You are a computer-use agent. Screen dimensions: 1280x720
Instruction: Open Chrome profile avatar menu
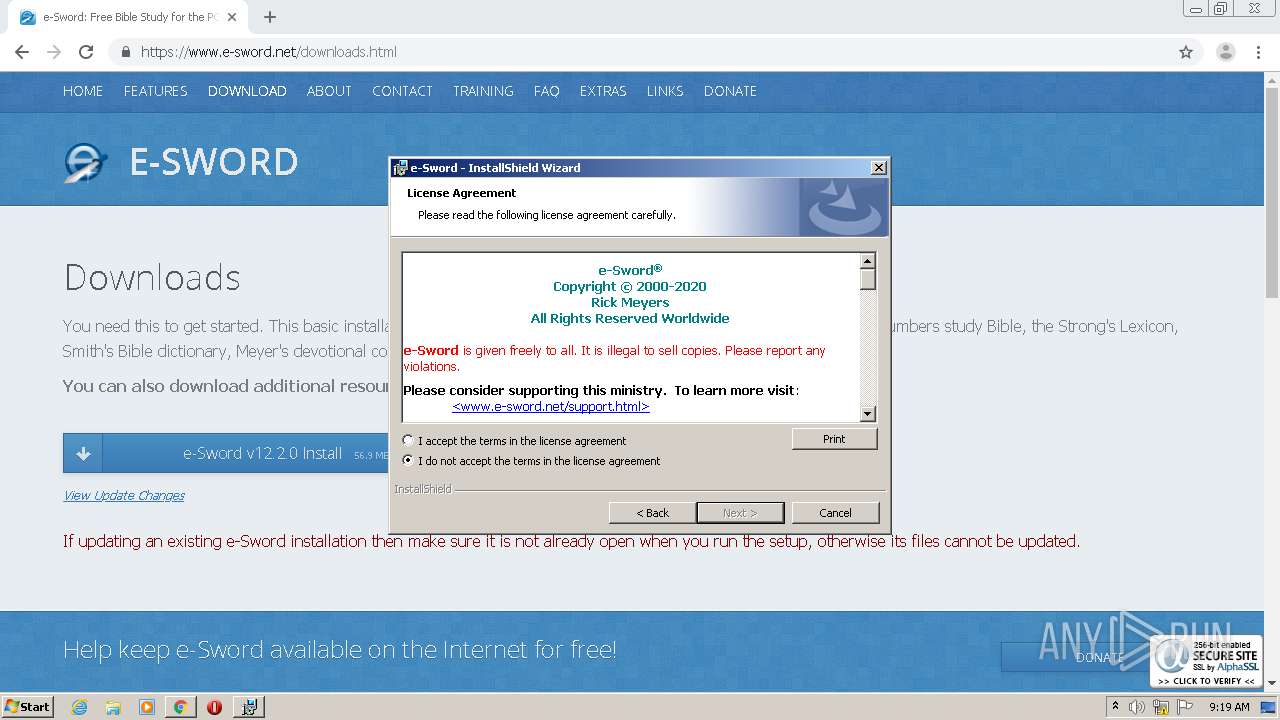(x=1225, y=52)
